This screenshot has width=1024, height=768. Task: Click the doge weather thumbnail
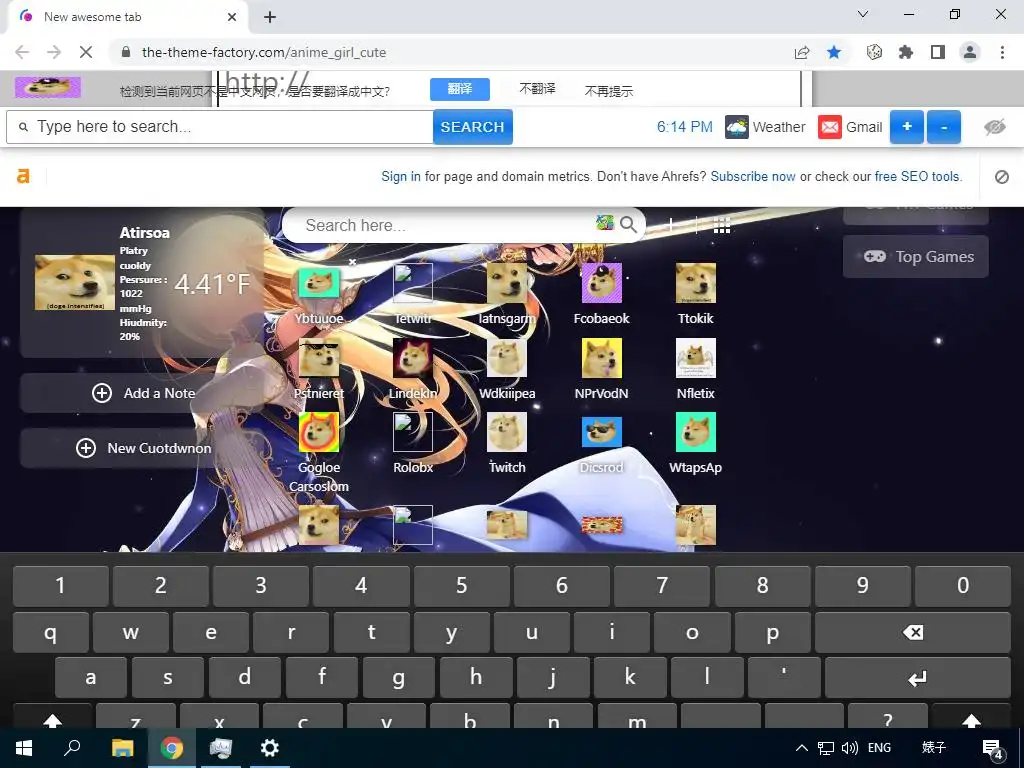(74, 283)
